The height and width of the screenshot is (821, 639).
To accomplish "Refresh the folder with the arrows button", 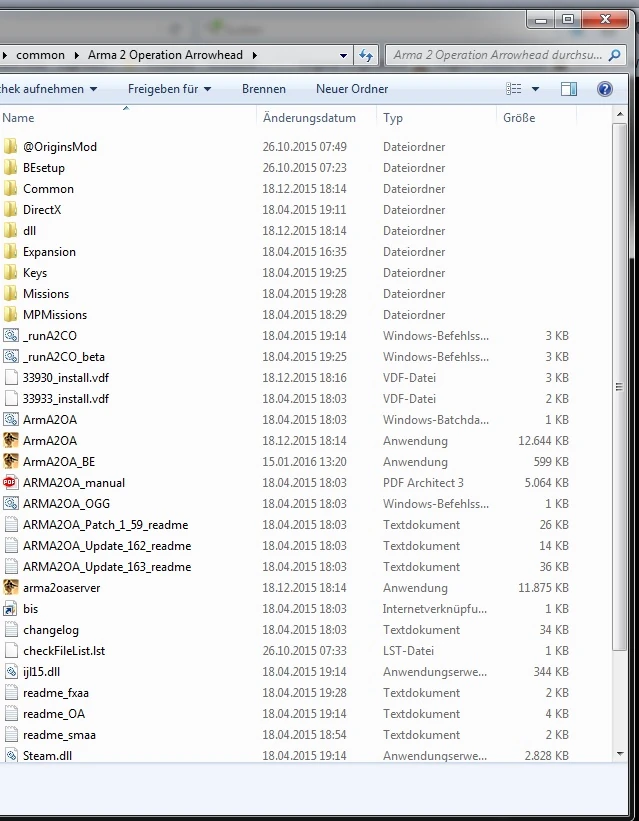I will pyautogui.click(x=366, y=55).
